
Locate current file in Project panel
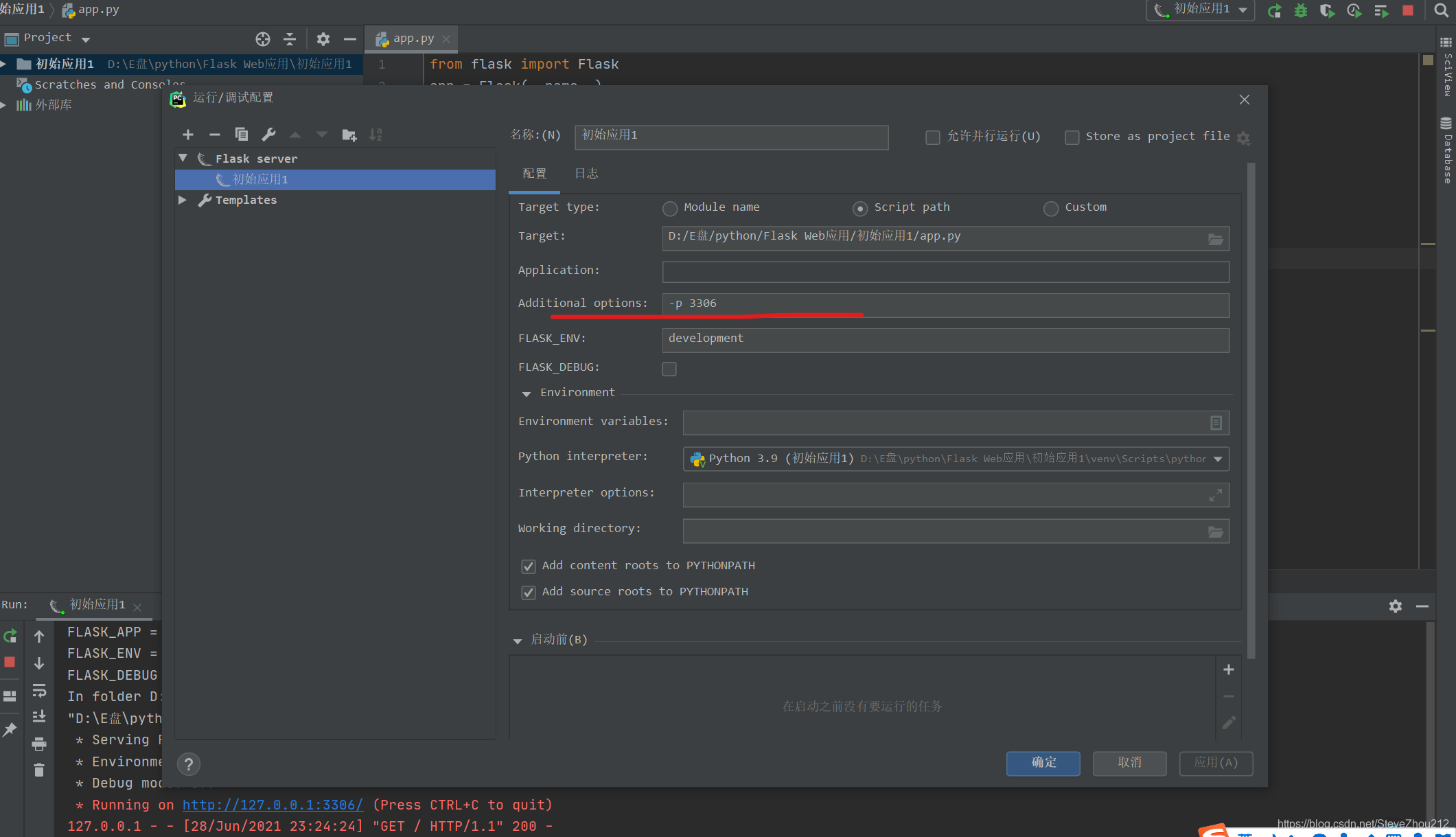pos(262,39)
